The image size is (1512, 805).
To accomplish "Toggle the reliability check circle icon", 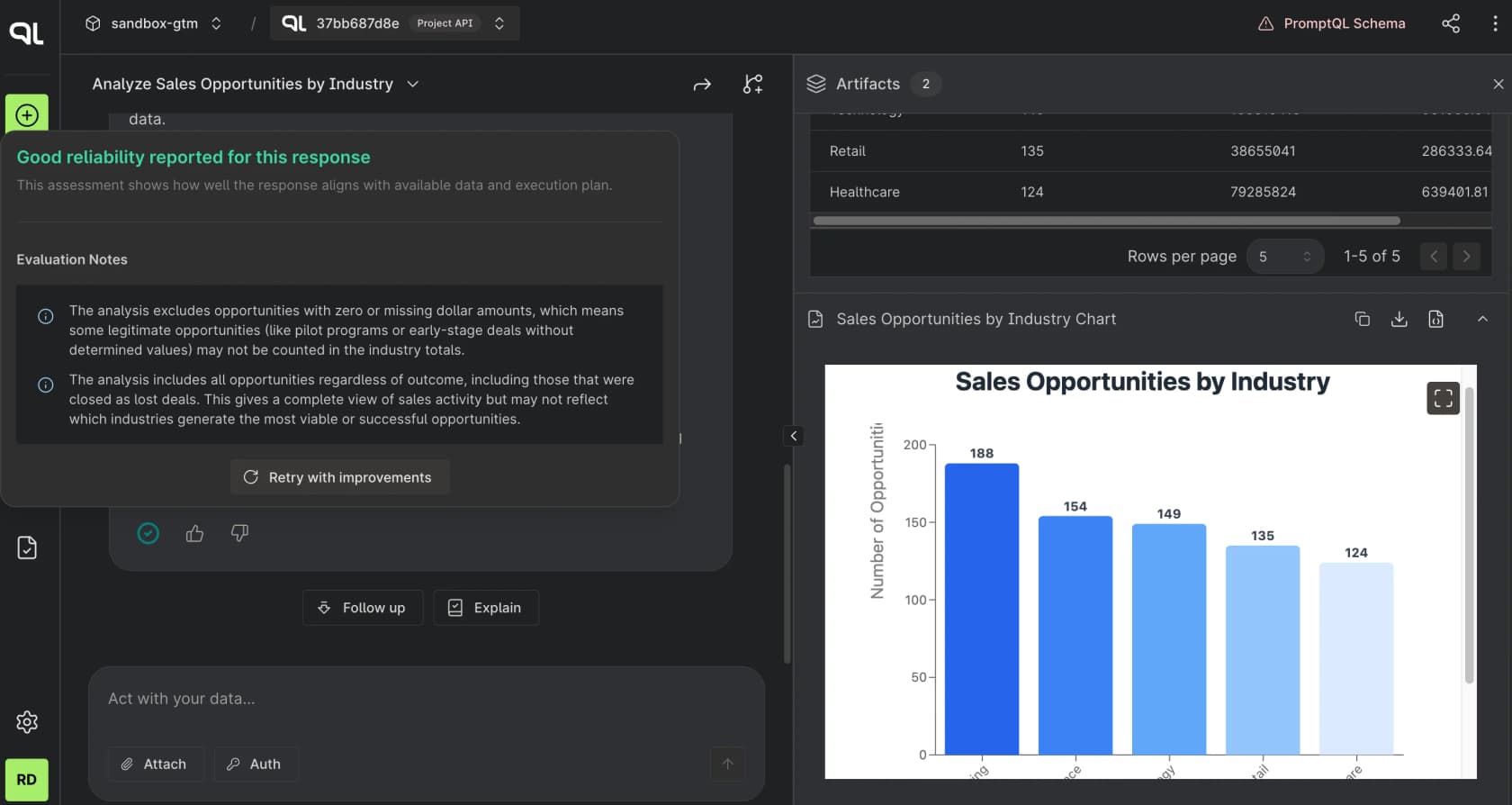I will tap(148, 534).
